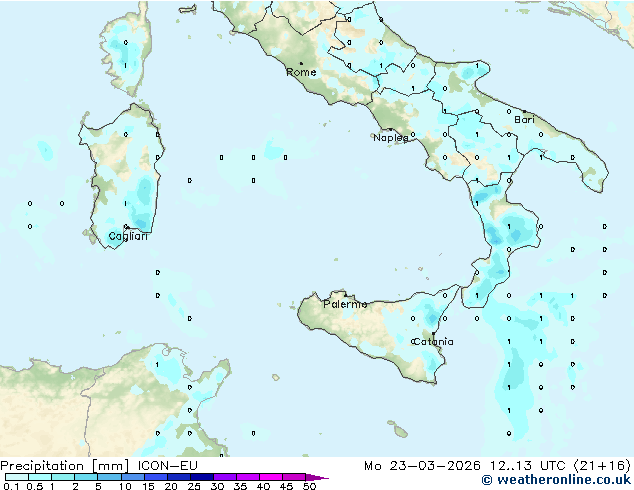The image size is (634, 490).
Task: Click the Bari city label
Action: 524,120
